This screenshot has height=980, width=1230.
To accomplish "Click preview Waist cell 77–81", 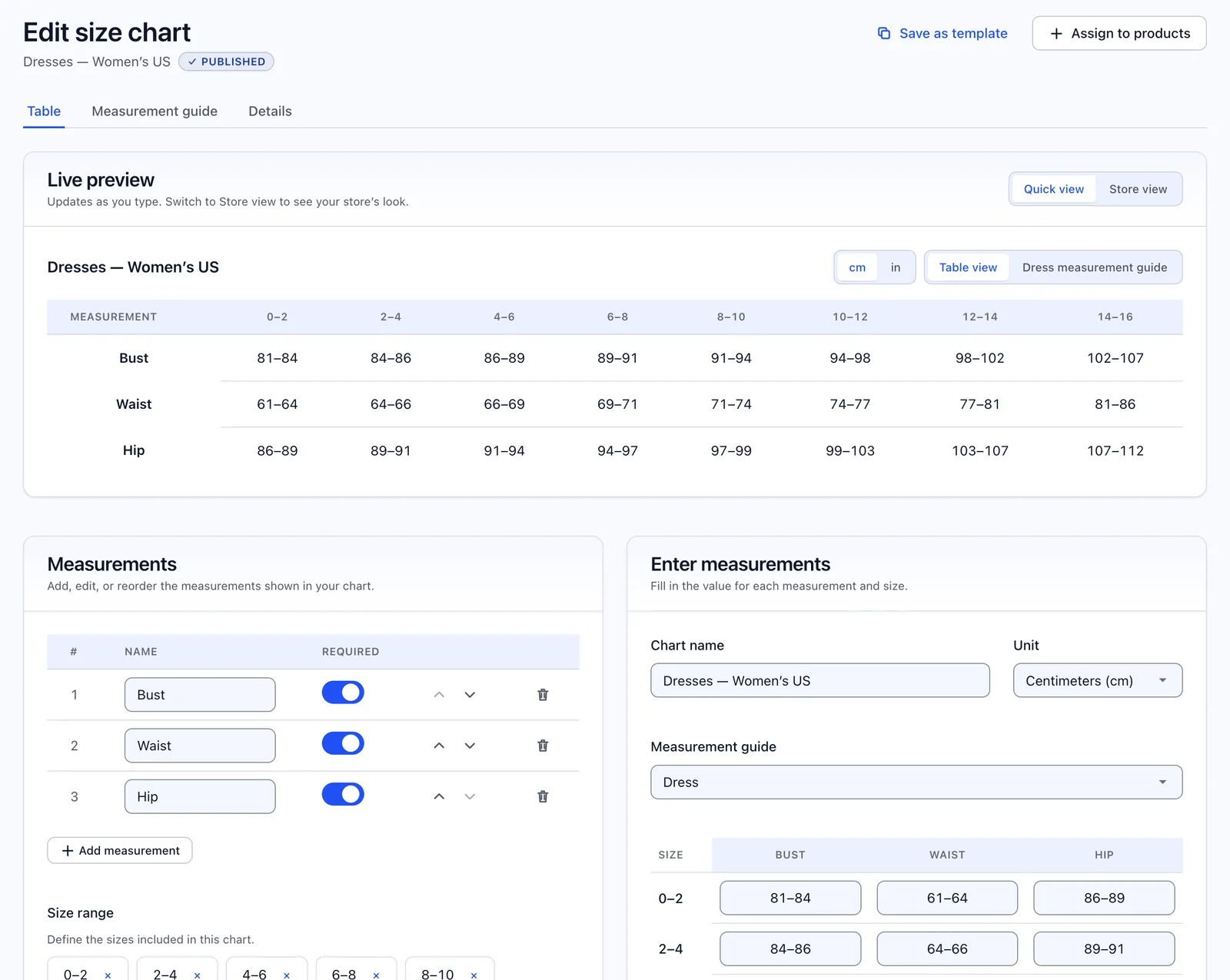I will [x=979, y=404].
